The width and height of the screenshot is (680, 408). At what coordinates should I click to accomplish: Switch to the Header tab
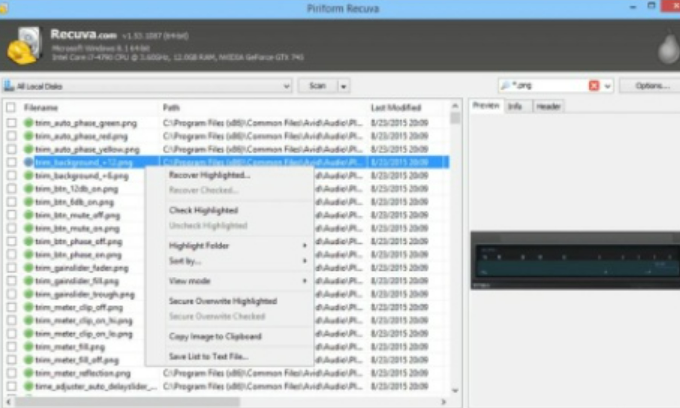point(548,106)
